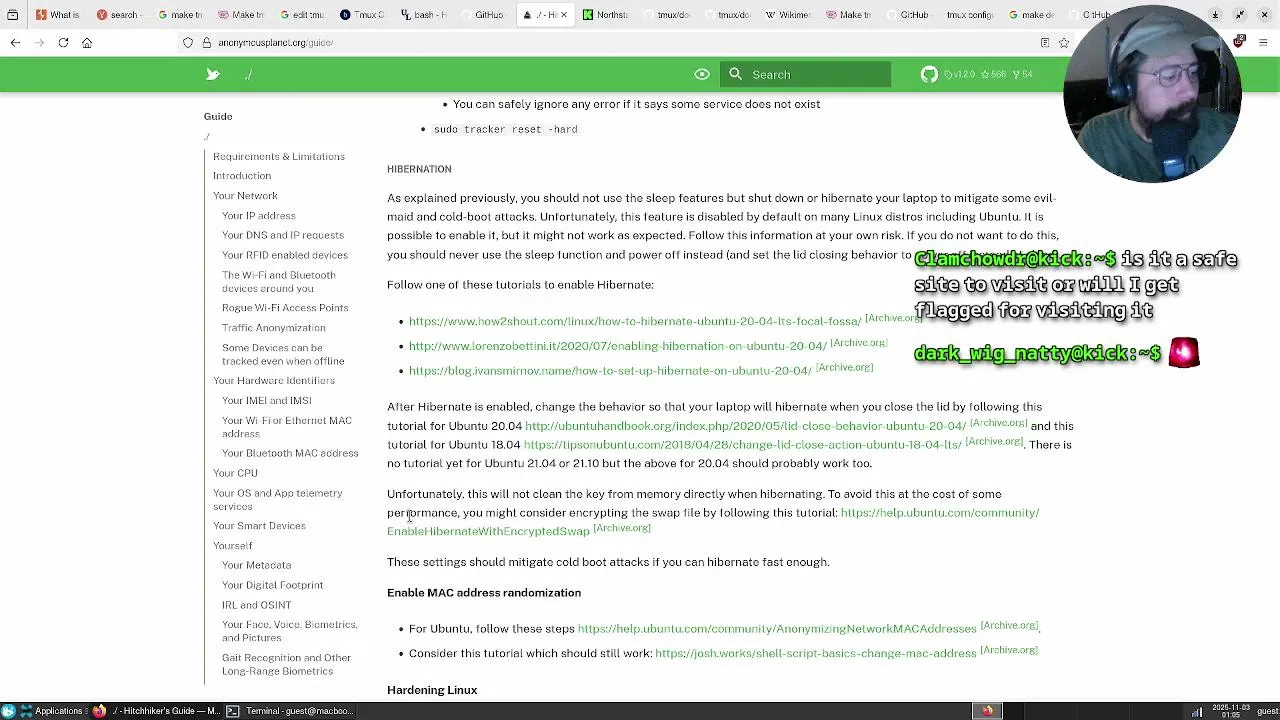
Task: Switch to the "edit:tmu" browser tab
Action: [x=303, y=15]
